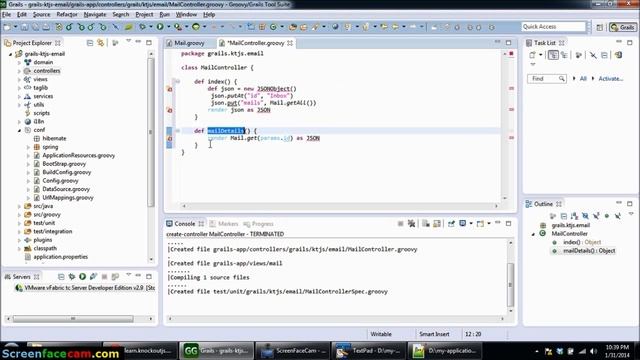Open the File menu
The image size is (640, 360).
(x=7, y=14)
